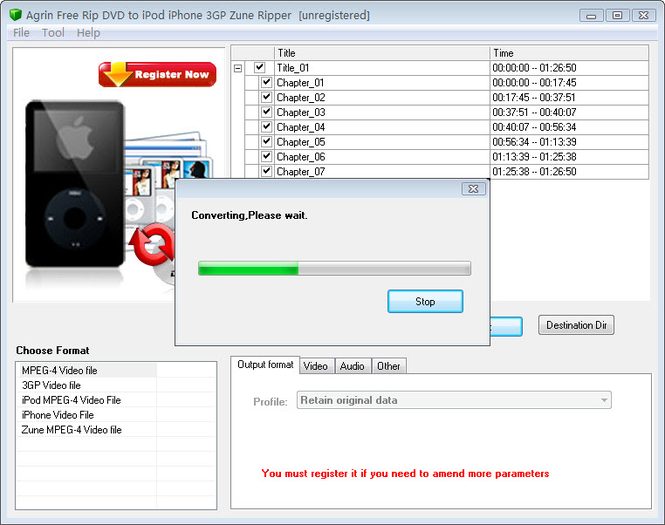Toggle the Chapter_07 checkbox
The image size is (665, 525).
266,171
